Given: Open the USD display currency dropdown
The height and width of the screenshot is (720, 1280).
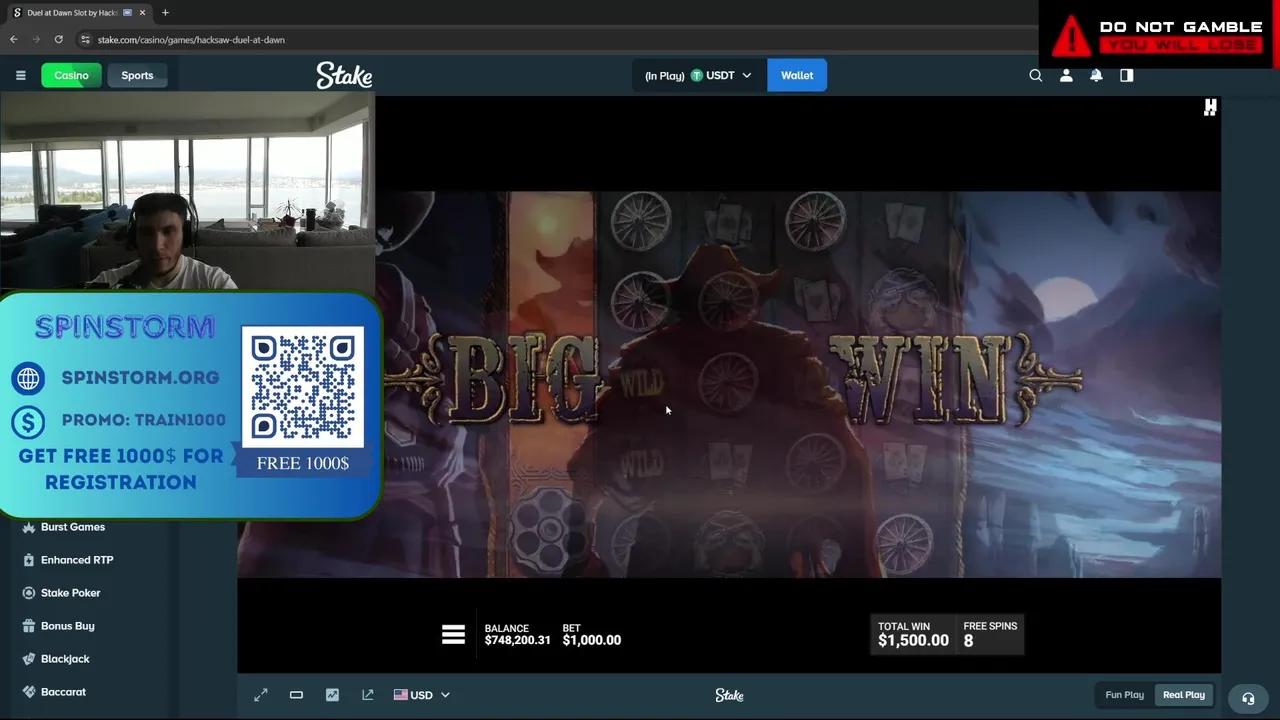Looking at the screenshot, I should (421, 695).
